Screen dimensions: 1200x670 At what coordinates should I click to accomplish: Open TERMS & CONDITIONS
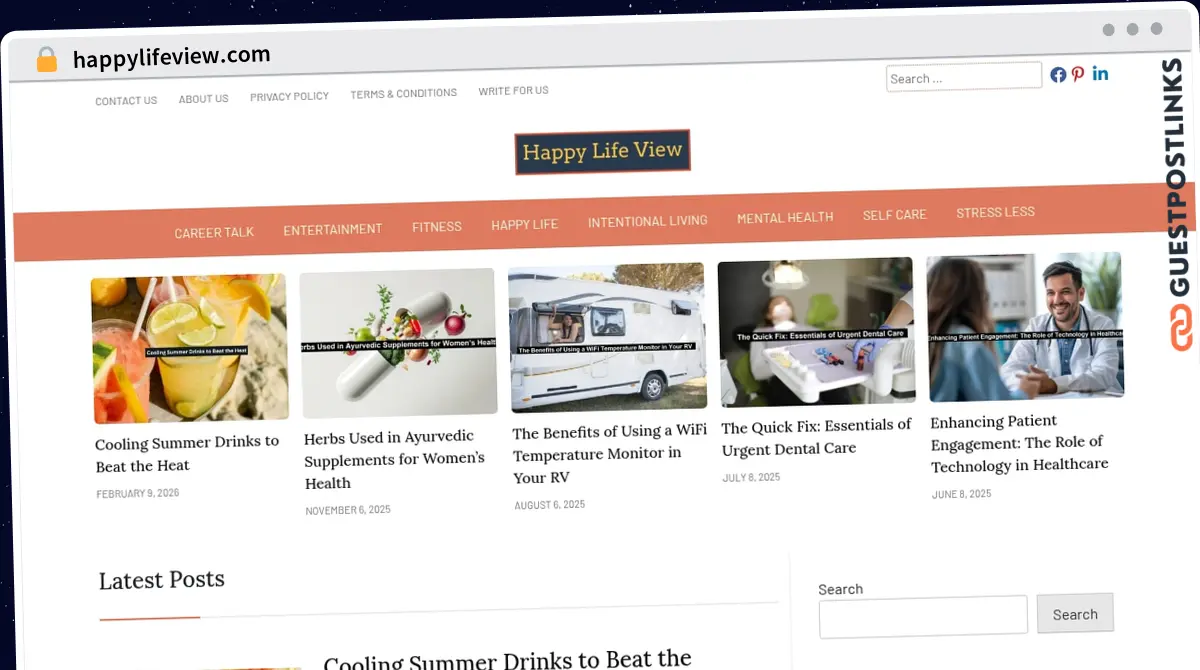403,93
